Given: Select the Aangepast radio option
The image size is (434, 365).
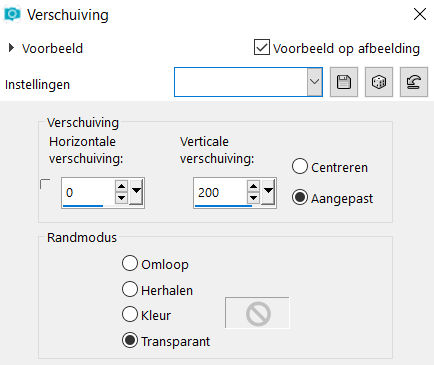Looking at the screenshot, I should (300, 197).
